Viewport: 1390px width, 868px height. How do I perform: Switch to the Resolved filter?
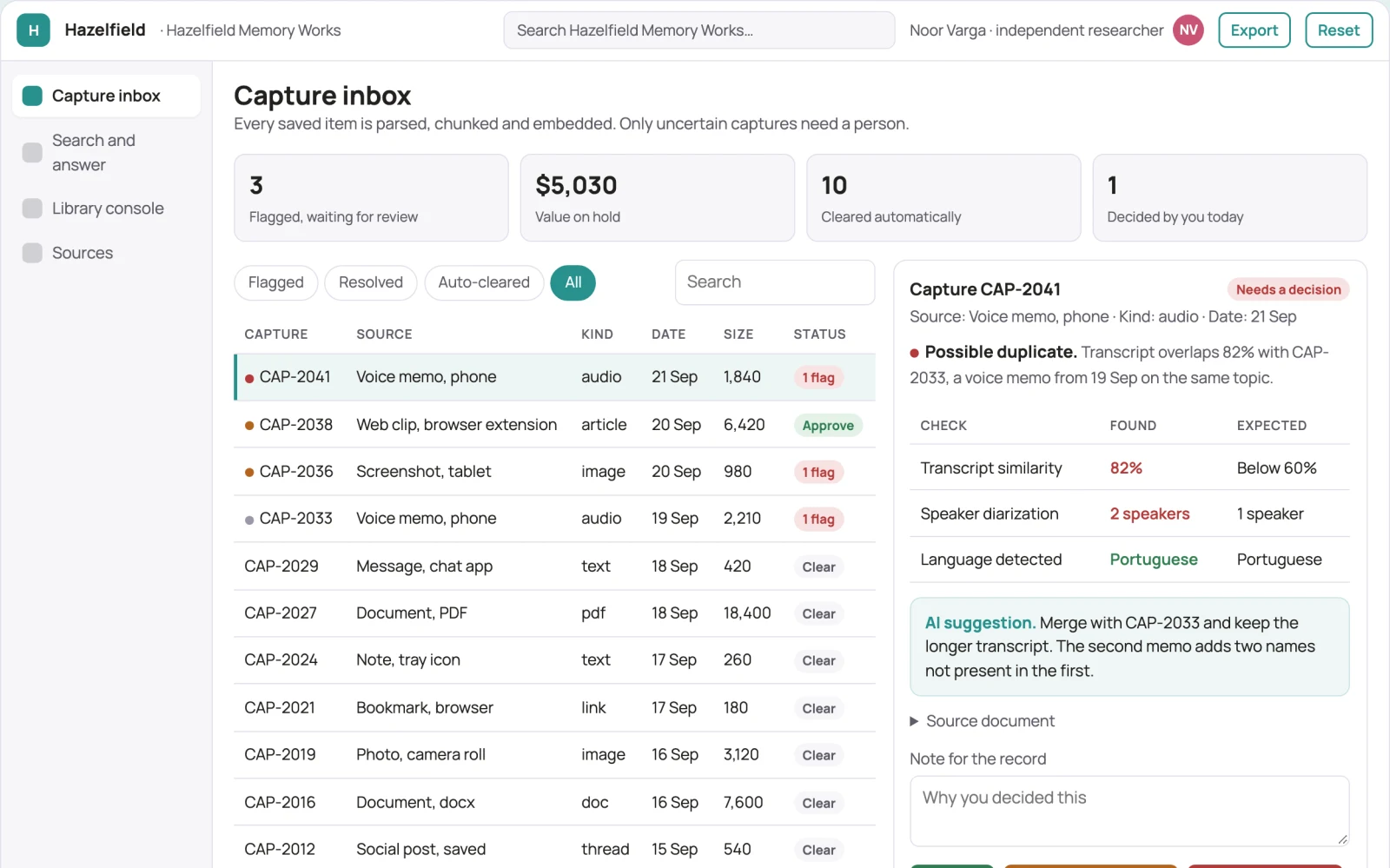click(371, 282)
